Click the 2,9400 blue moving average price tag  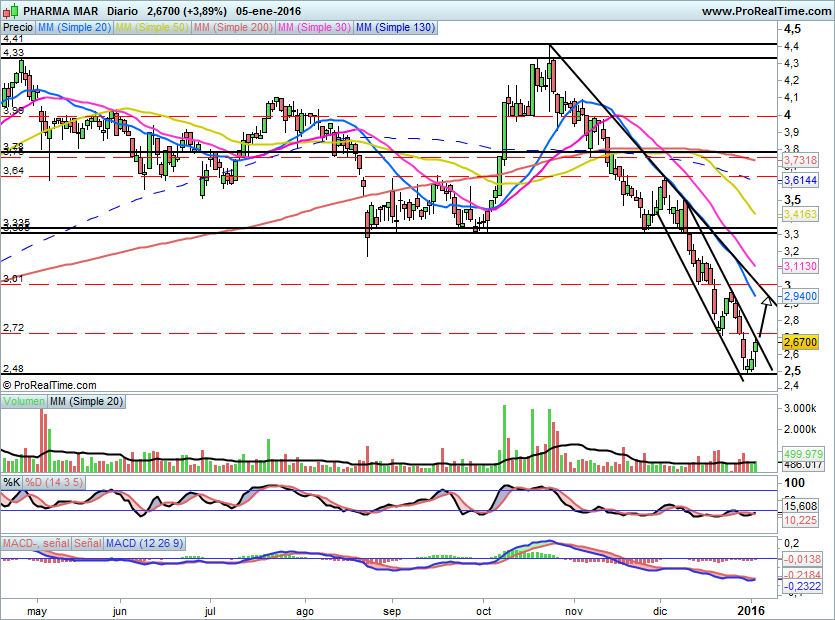(800, 297)
